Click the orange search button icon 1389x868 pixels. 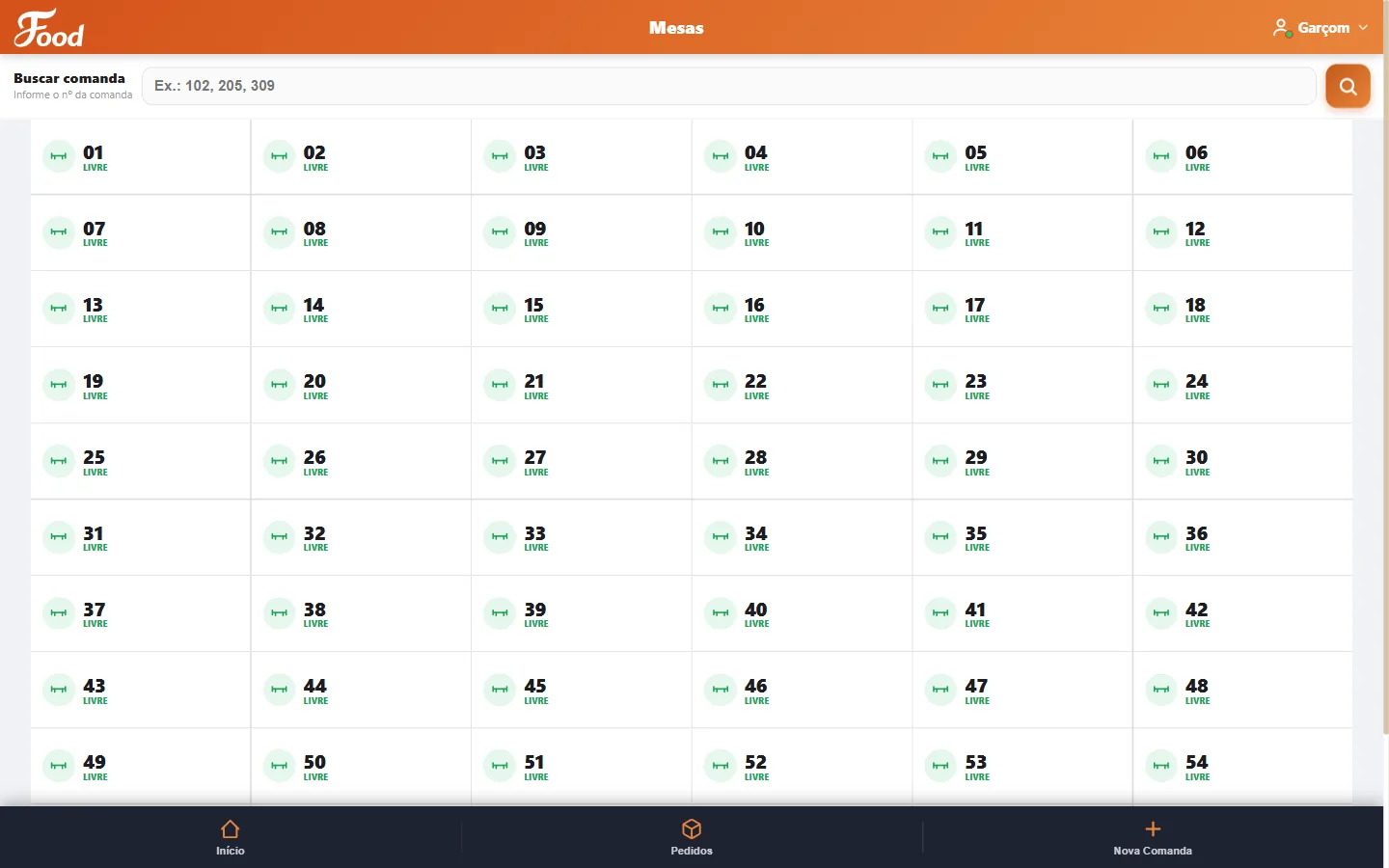coord(1348,87)
